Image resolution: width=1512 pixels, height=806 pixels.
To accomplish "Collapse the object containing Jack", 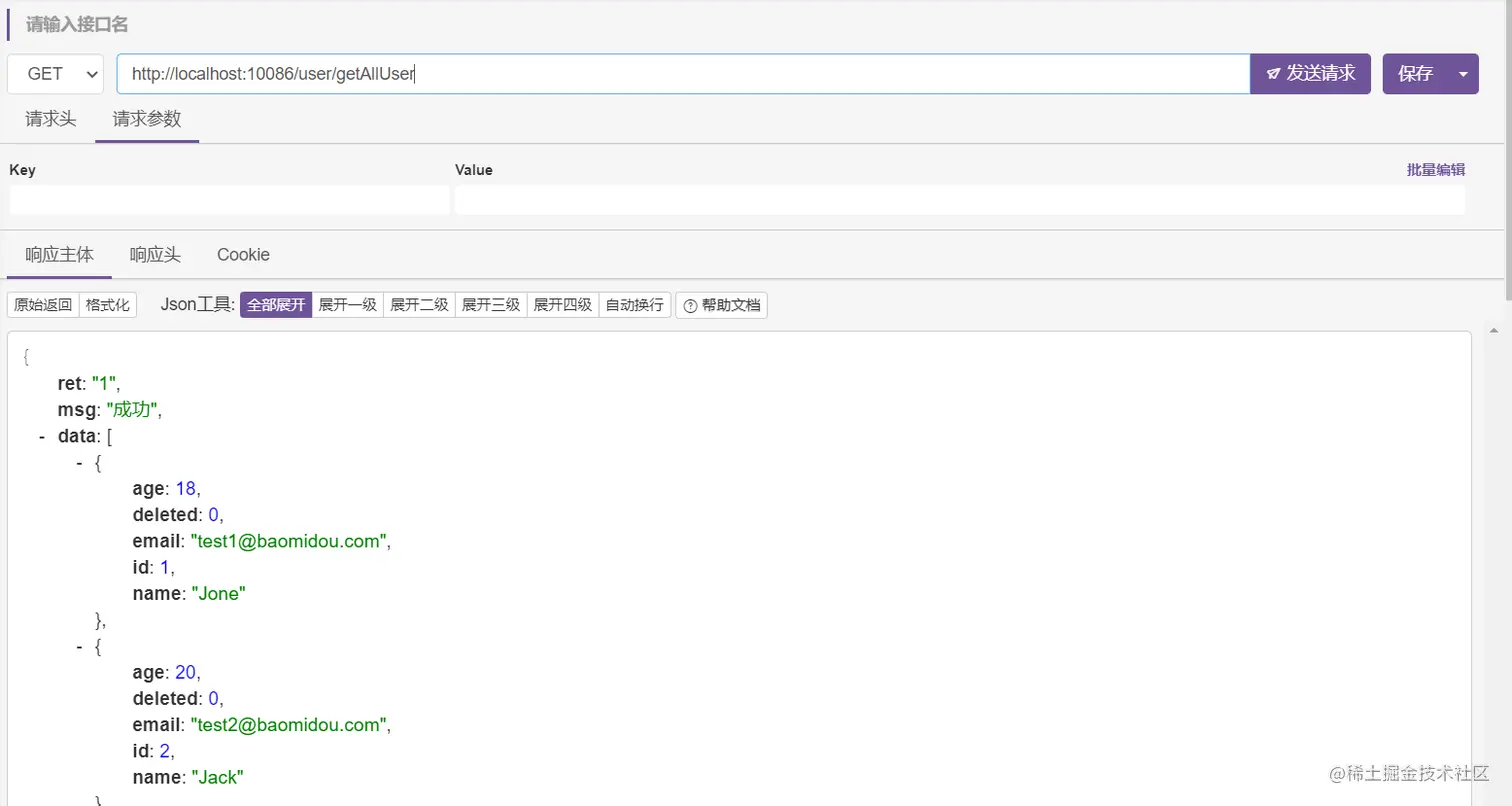I will click(x=79, y=647).
